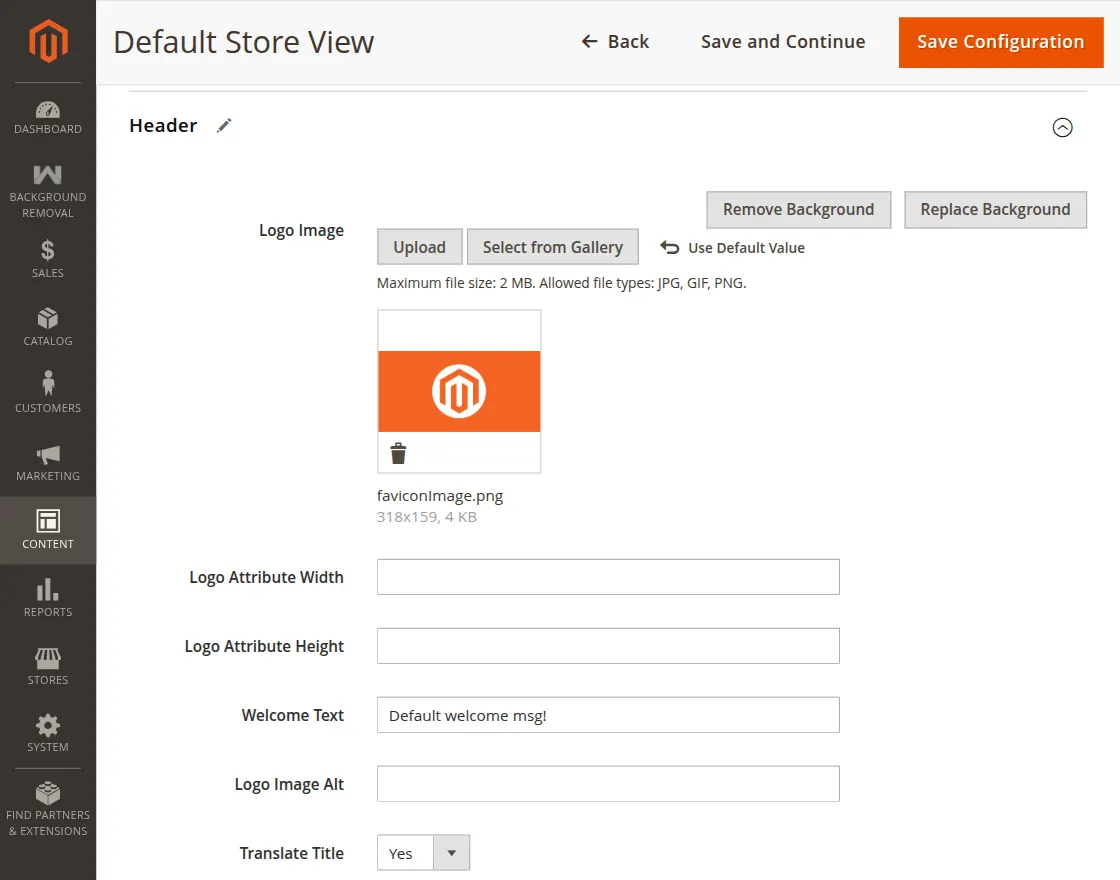Screen dimensions: 1120x880
Task: Edit Header section name using pencil icon
Action: 224,125
